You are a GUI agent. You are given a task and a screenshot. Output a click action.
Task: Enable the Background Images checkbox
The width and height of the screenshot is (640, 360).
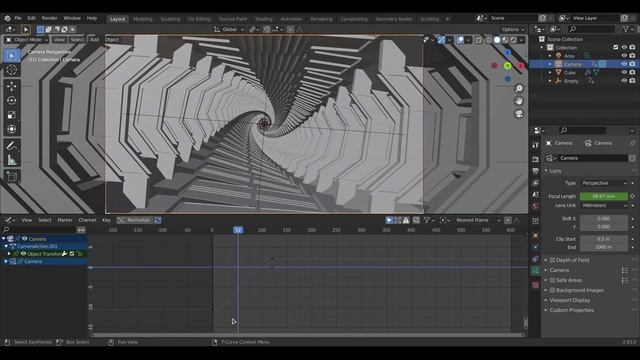(x=552, y=290)
